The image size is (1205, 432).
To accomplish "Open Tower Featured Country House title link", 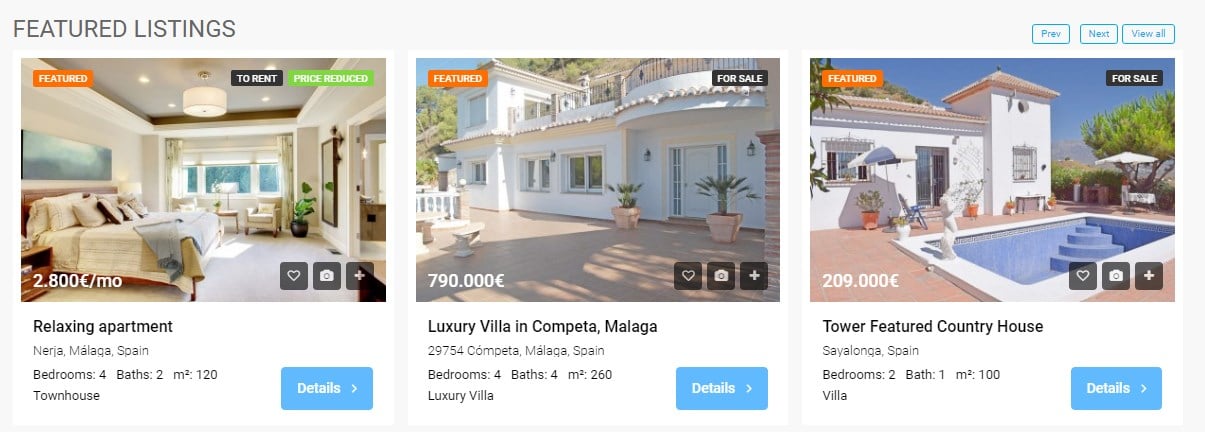I will pos(932,326).
